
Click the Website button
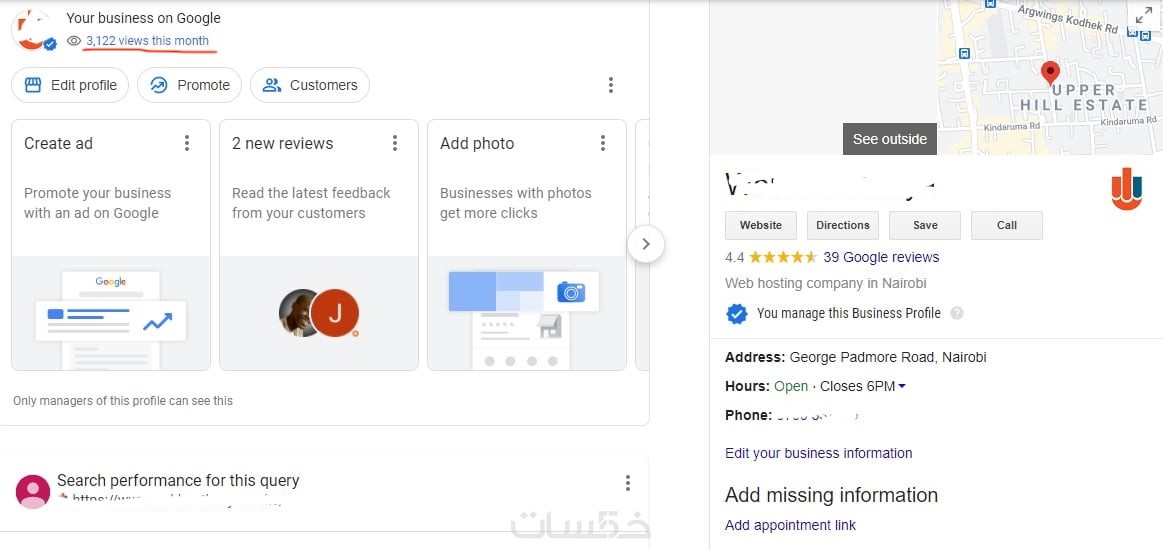pyautogui.click(x=761, y=225)
